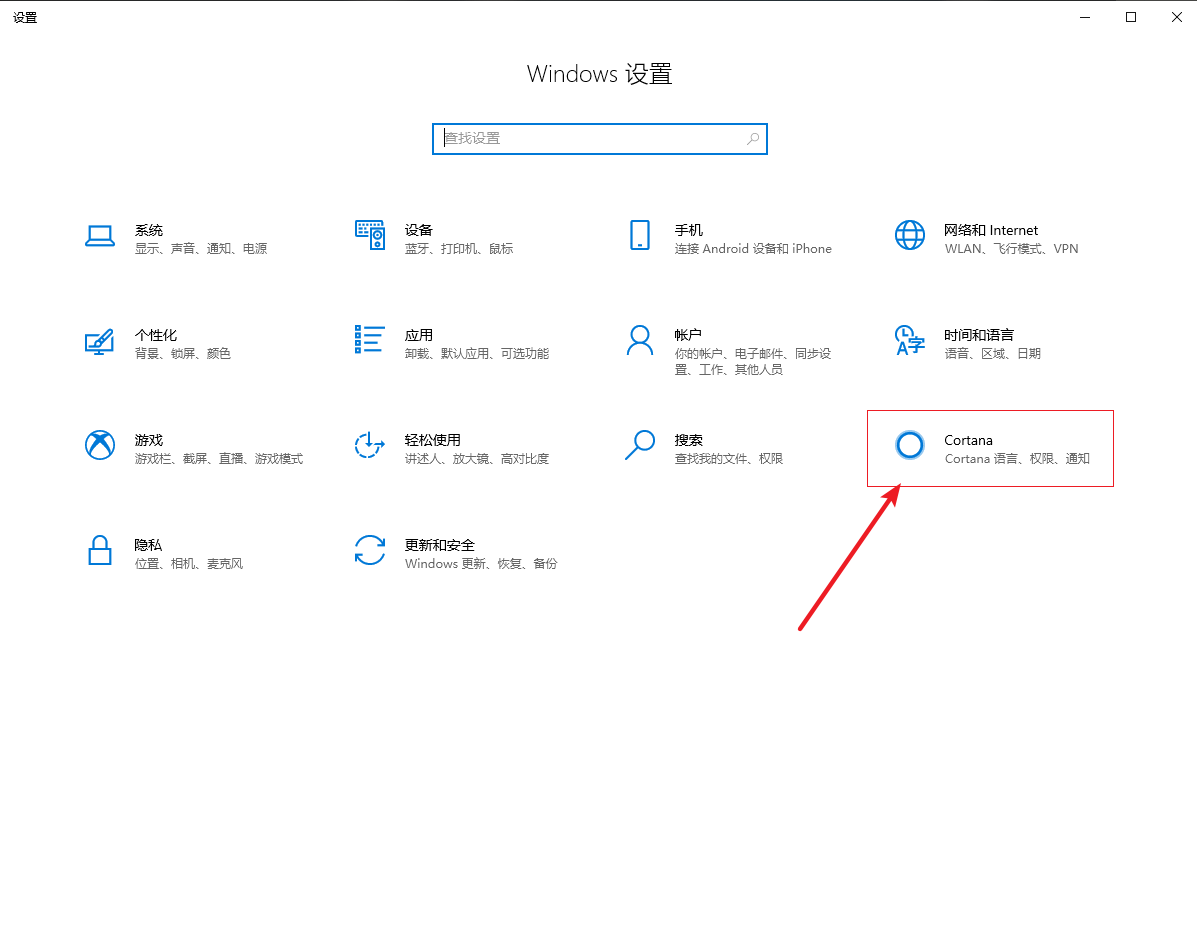Image resolution: width=1197 pixels, height=933 pixels.
Task: Click the 帐户 person icon
Action: point(640,340)
